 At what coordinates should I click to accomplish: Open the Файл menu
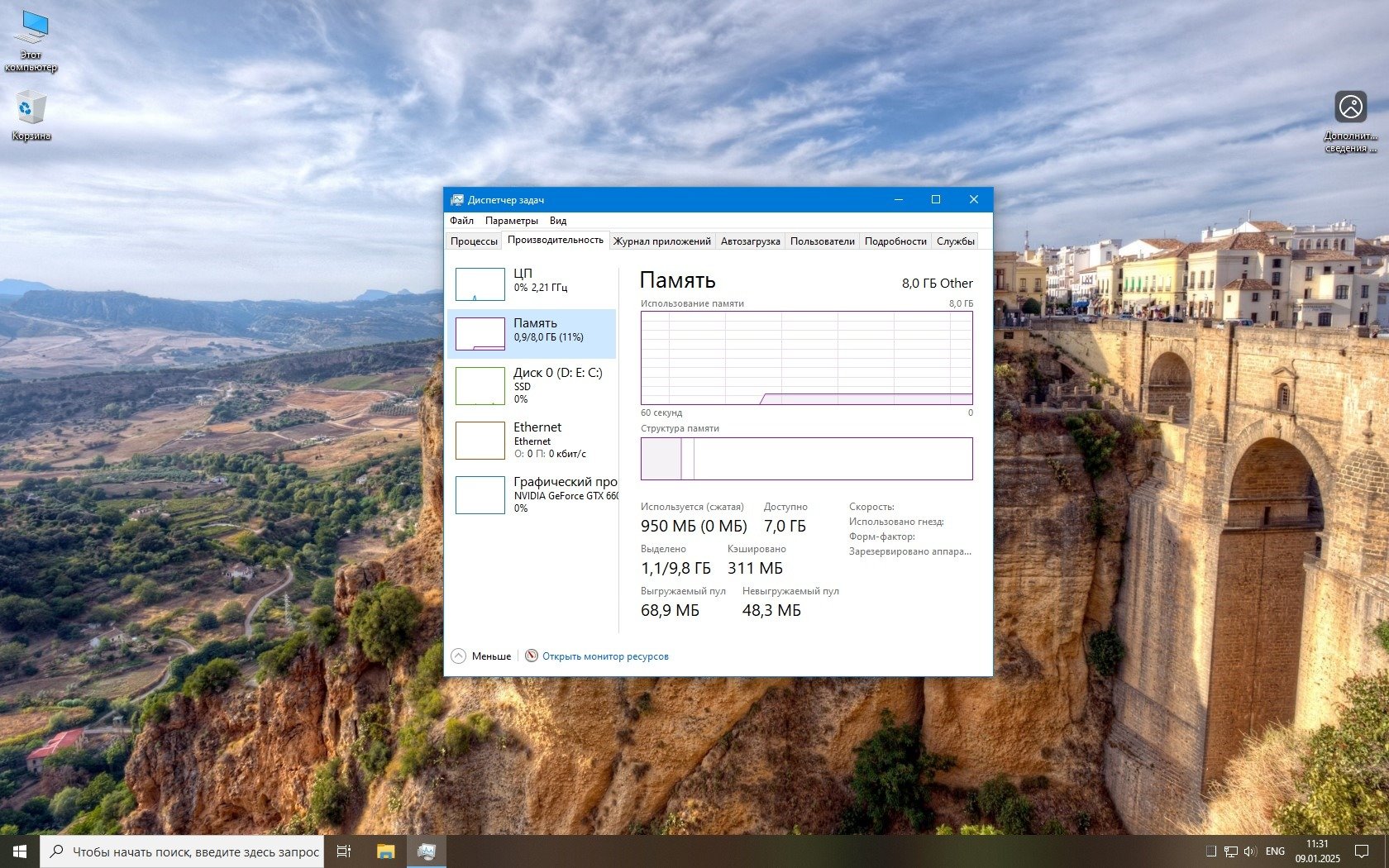click(461, 221)
